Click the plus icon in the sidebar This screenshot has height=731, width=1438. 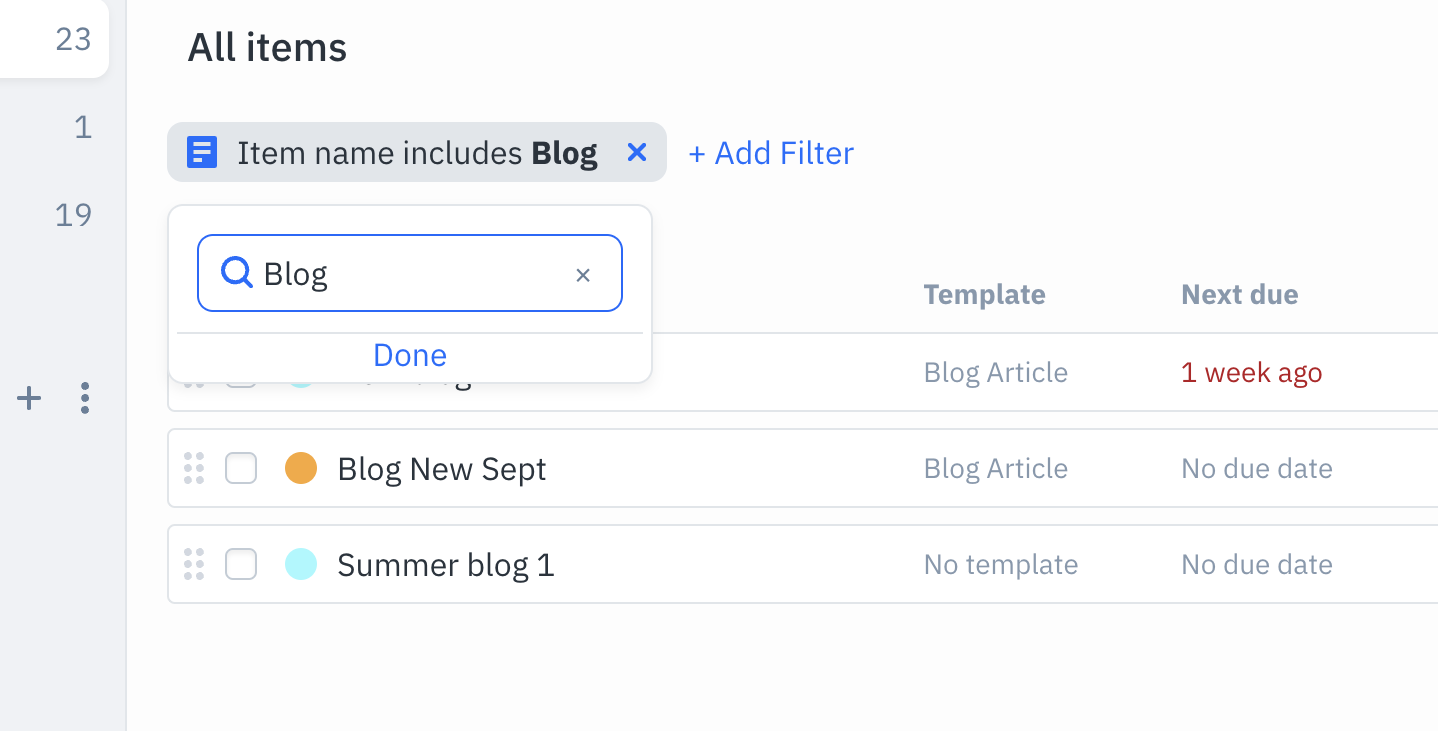click(29, 397)
